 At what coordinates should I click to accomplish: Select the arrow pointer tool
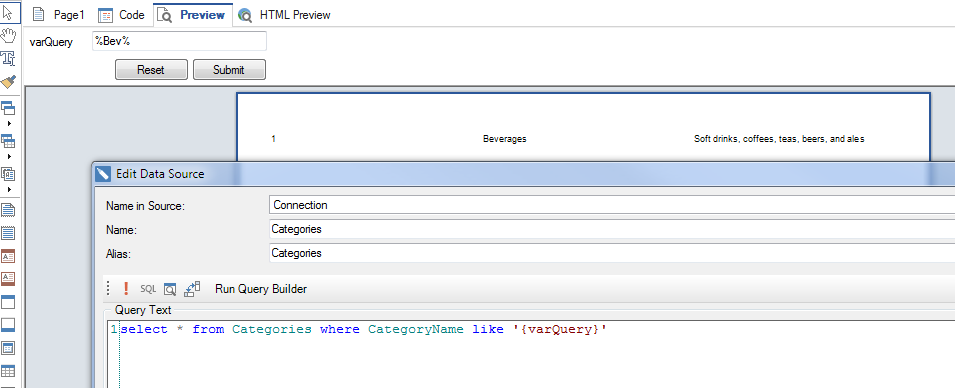point(9,12)
